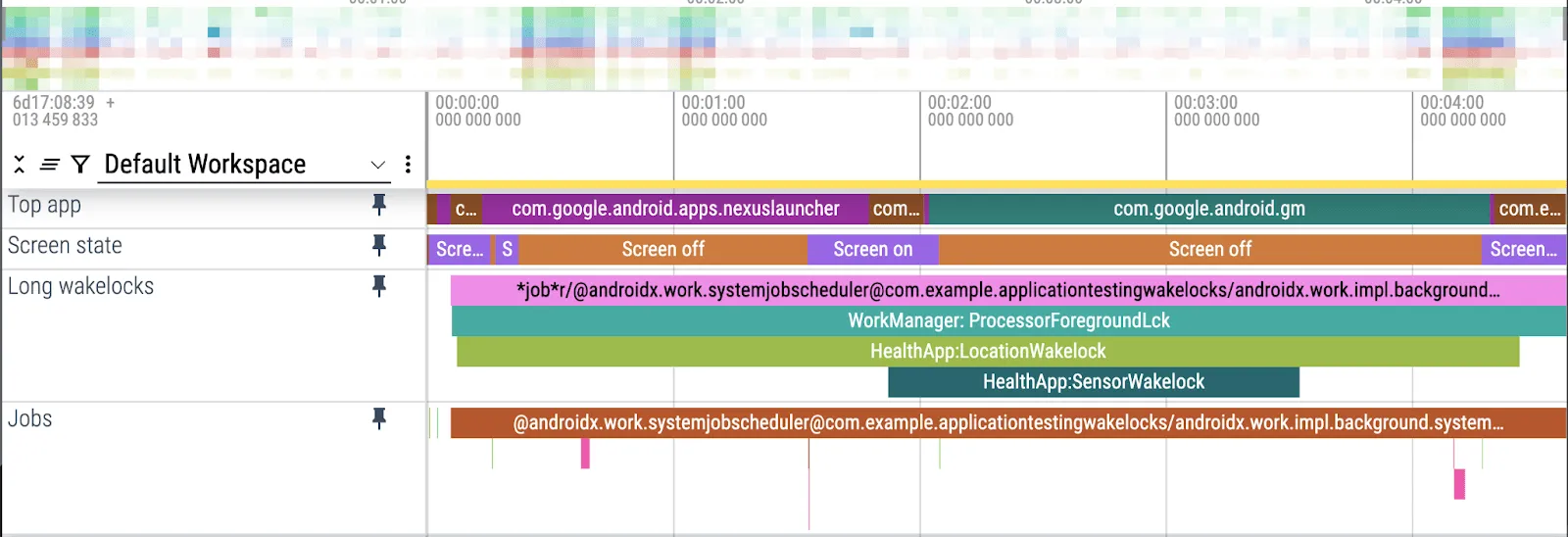Image resolution: width=1568 pixels, height=537 pixels.
Task: Select the purple Screen on slice
Action: point(872,250)
